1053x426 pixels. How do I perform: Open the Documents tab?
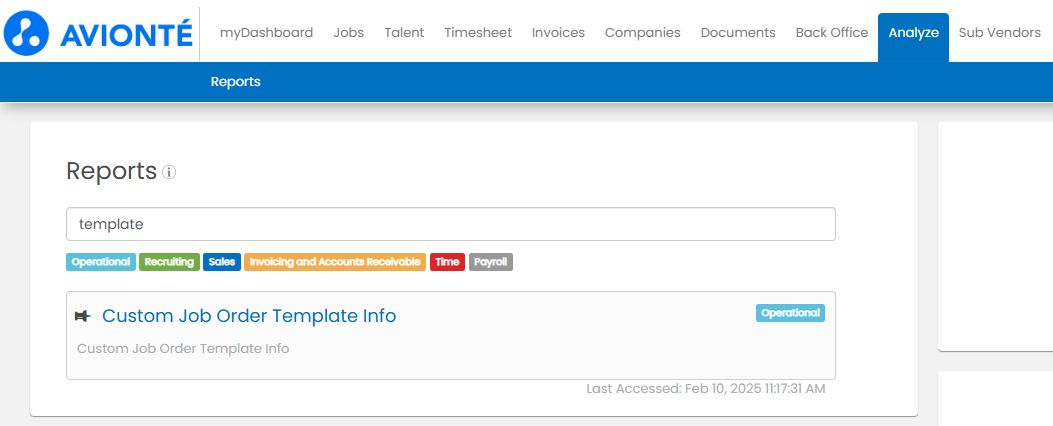click(x=738, y=32)
